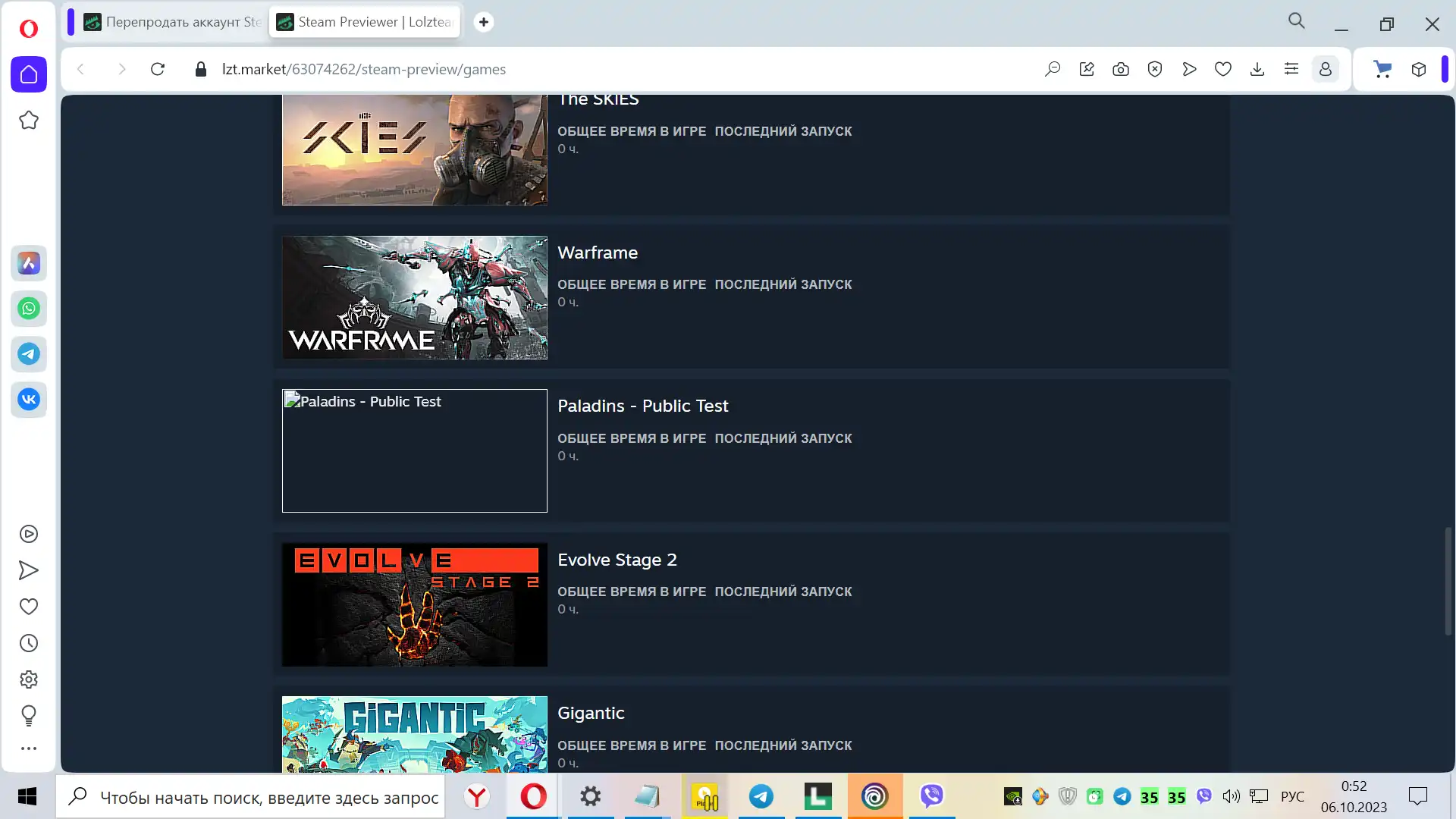1456x819 pixels.
Task: Open Opera main menu logo
Action: pyautogui.click(x=29, y=29)
